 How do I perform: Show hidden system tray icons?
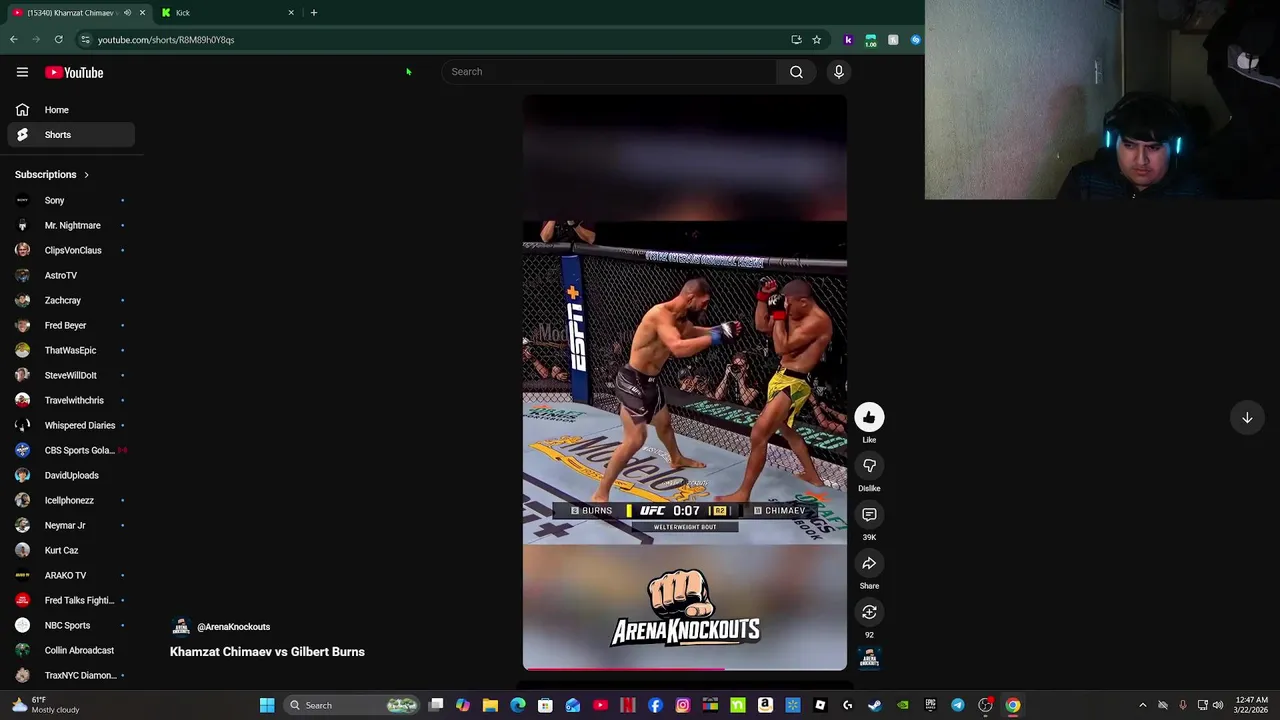1143,705
